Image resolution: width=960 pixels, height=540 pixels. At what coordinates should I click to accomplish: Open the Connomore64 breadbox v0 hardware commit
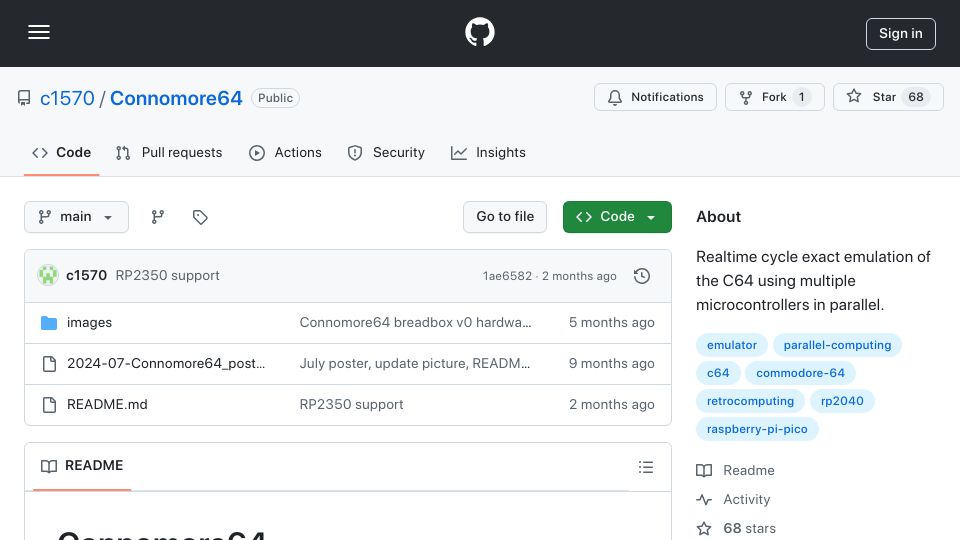[x=415, y=323]
